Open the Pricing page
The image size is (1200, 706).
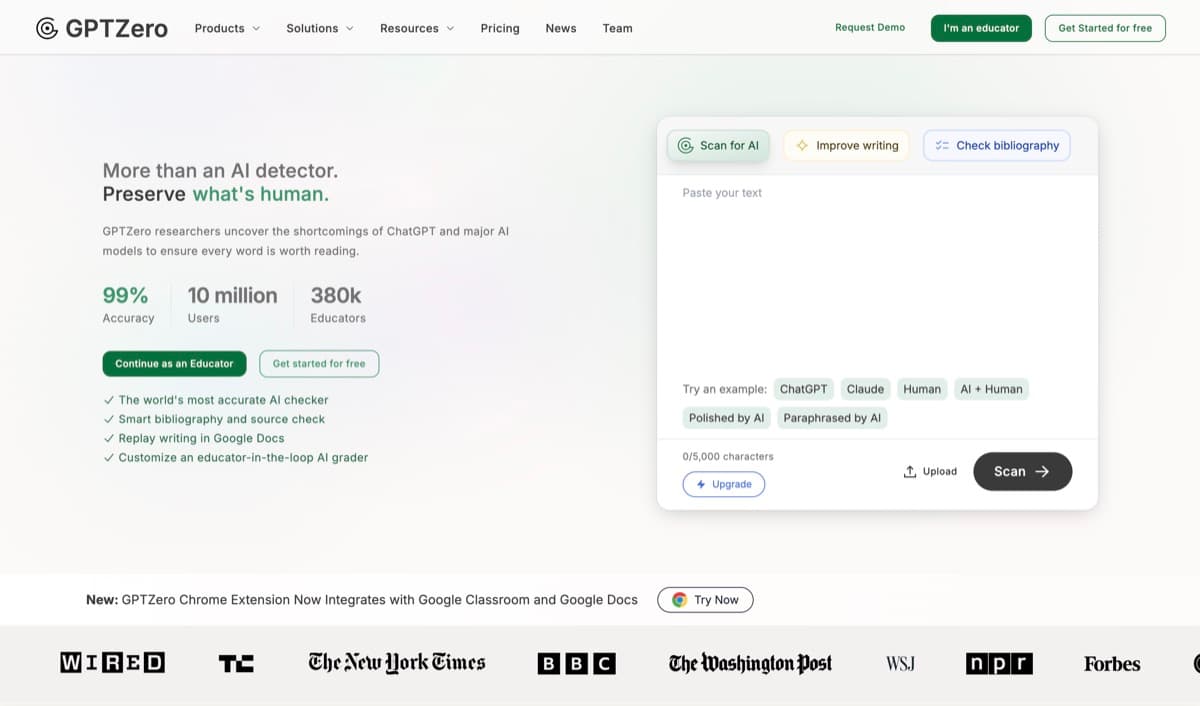pos(500,28)
